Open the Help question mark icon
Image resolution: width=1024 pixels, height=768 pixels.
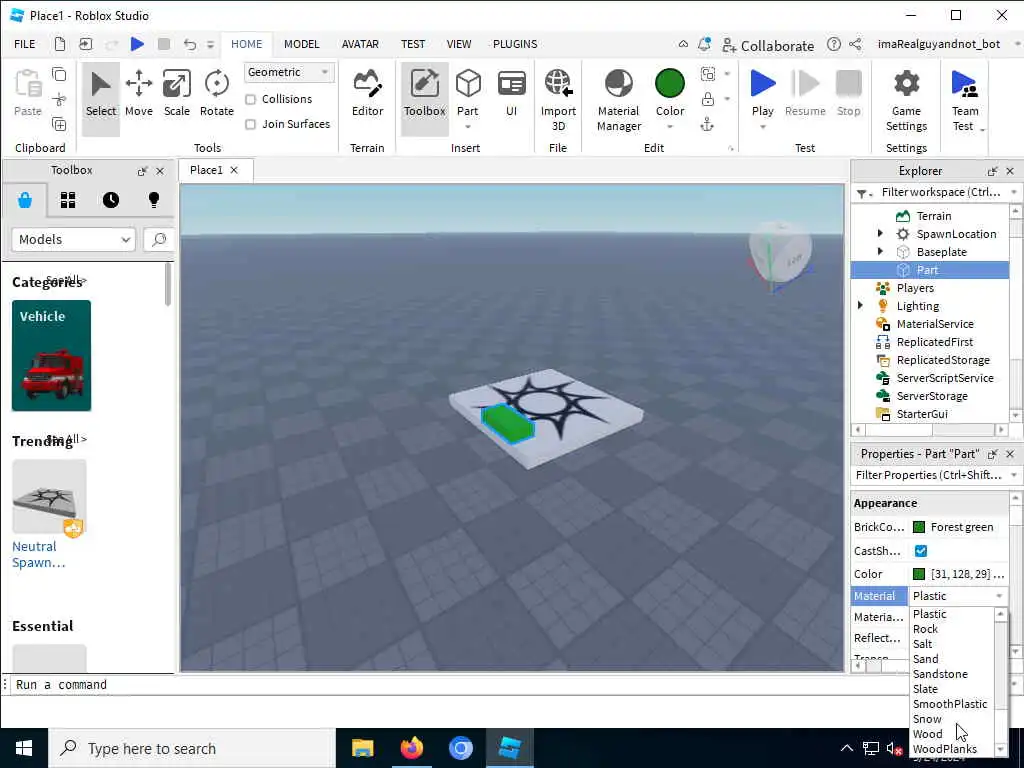[833, 44]
